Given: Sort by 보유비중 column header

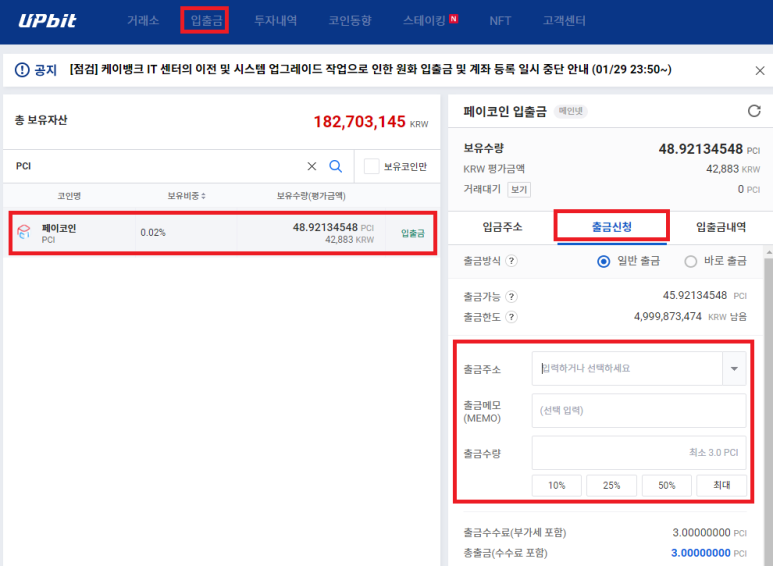Looking at the screenshot, I should [x=186, y=196].
